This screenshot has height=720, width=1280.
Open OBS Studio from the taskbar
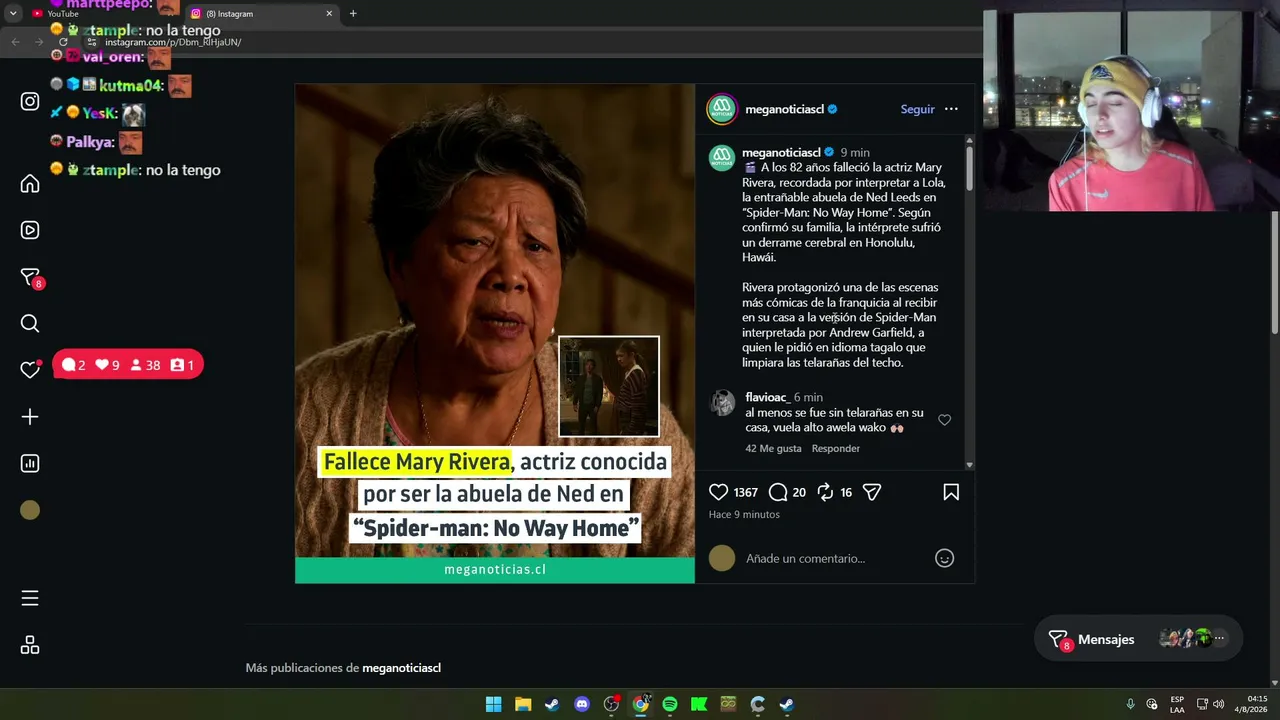[611, 704]
